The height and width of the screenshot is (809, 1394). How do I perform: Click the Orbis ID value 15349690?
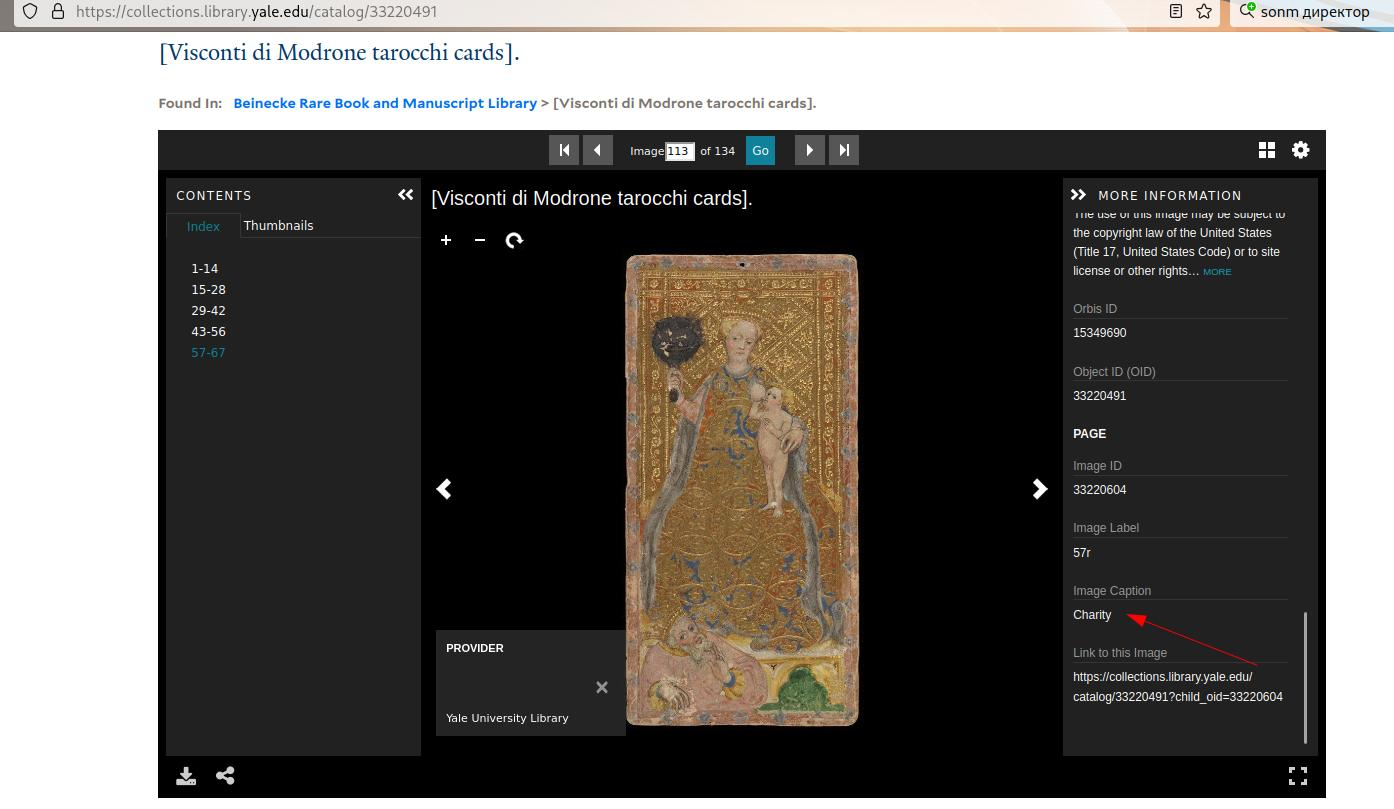(1100, 333)
